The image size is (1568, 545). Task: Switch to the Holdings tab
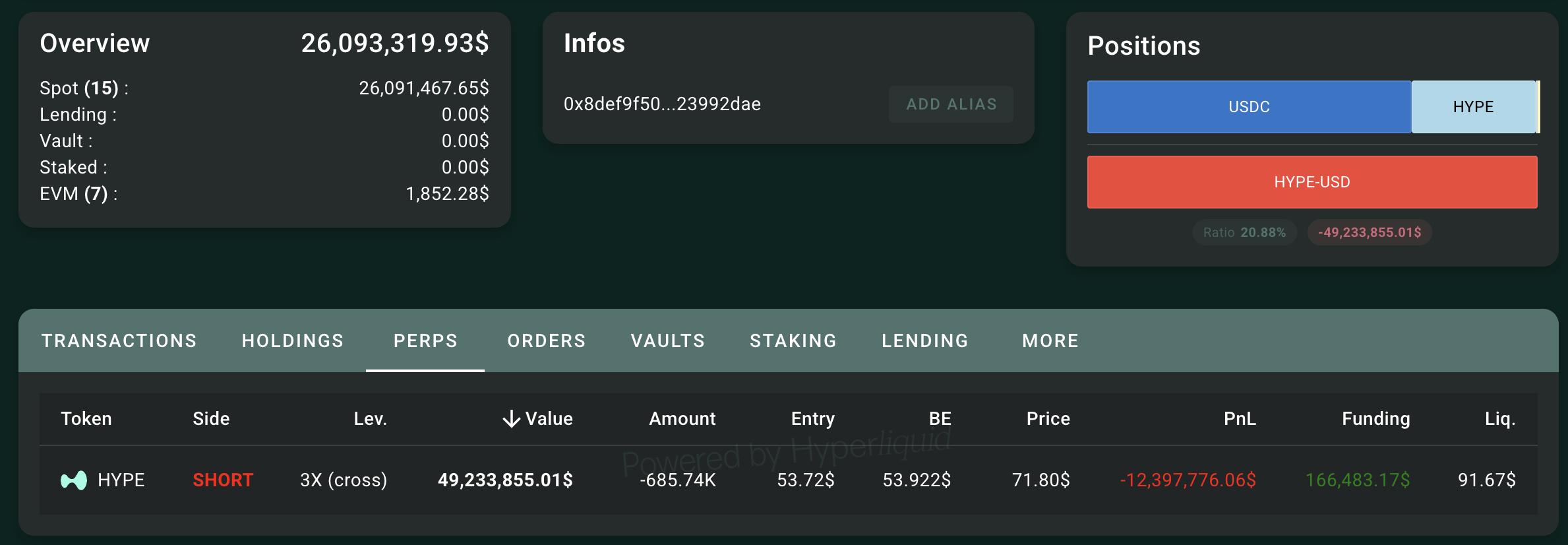point(293,340)
